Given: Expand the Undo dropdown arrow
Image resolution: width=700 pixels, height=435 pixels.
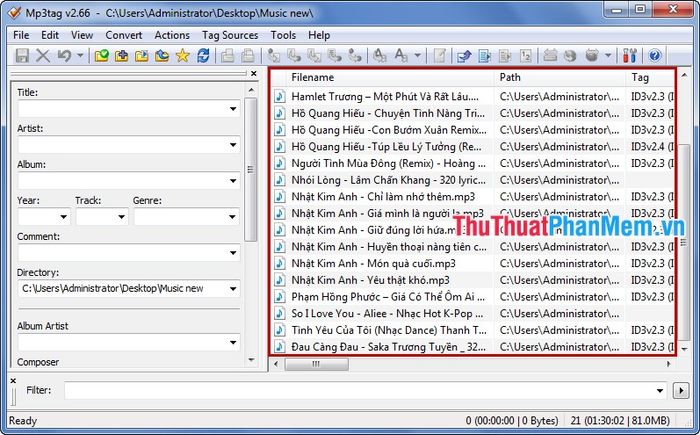Looking at the screenshot, I should point(80,56).
